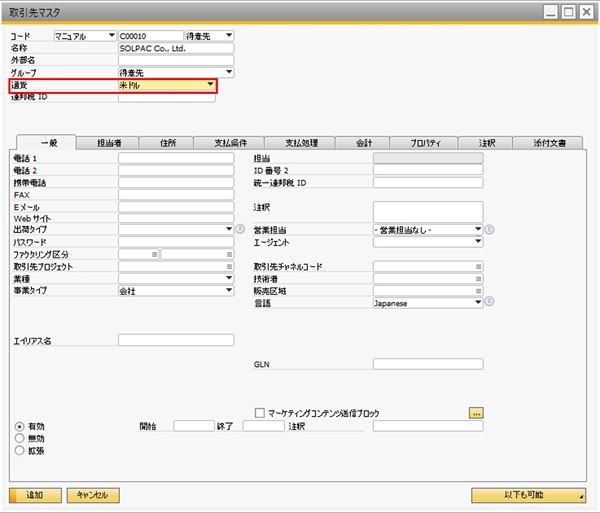
Task: Expand the 通貨 currency dropdown
Action: click(210, 85)
